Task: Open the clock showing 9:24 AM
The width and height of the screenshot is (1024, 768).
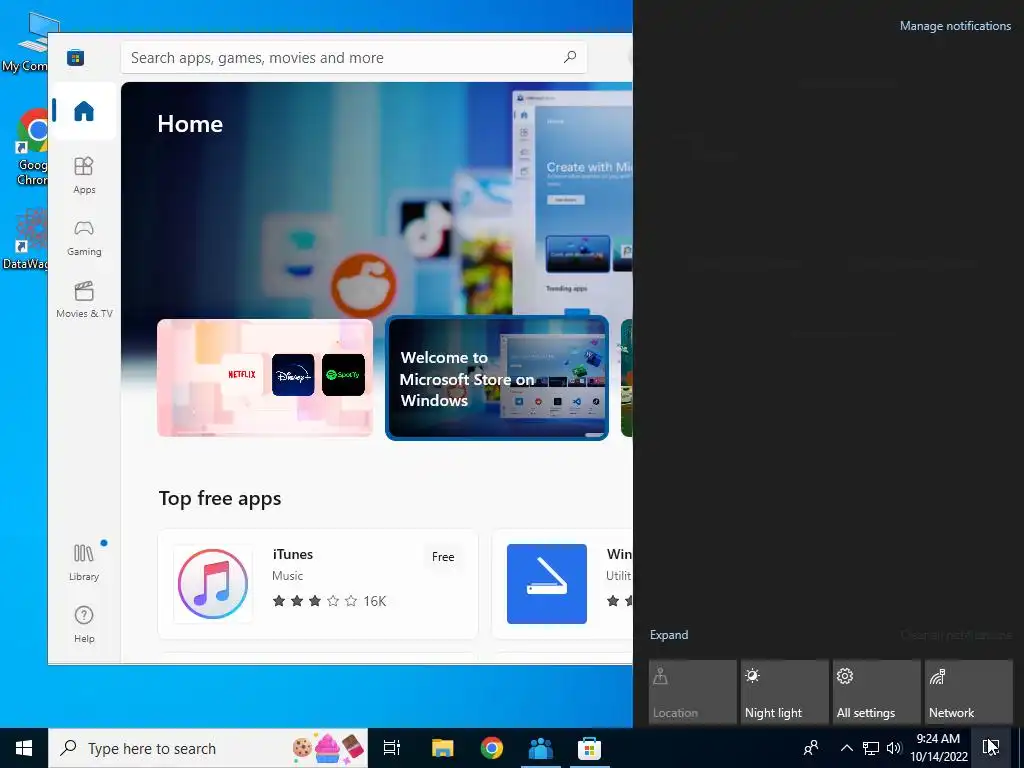Action: pyautogui.click(x=938, y=748)
